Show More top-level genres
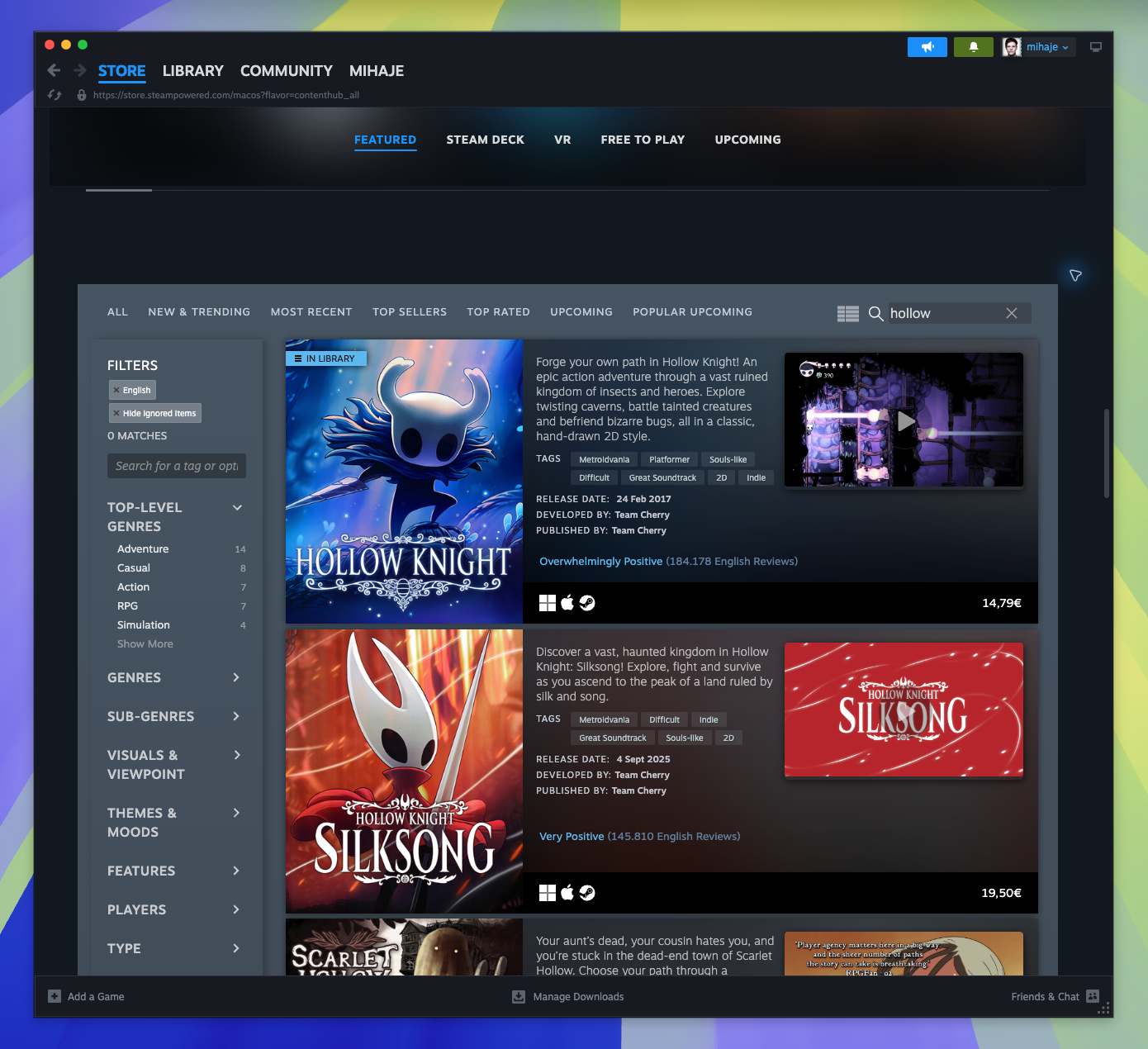1148x1049 pixels. point(145,644)
